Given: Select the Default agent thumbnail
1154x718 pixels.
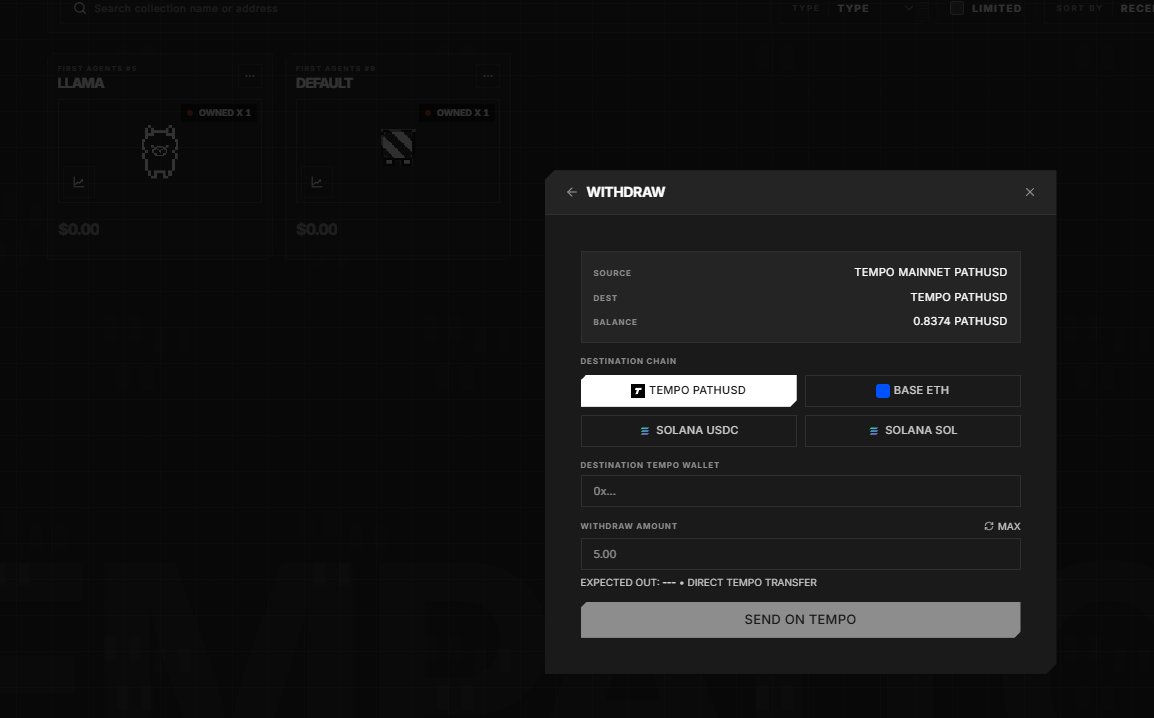Looking at the screenshot, I should click(x=397, y=146).
